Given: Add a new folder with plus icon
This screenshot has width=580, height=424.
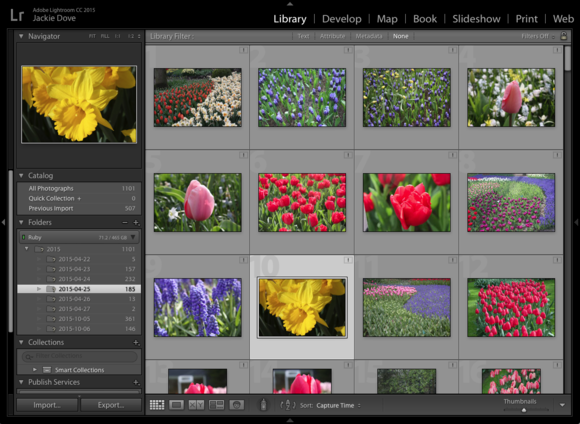Looking at the screenshot, I should click(136, 222).
